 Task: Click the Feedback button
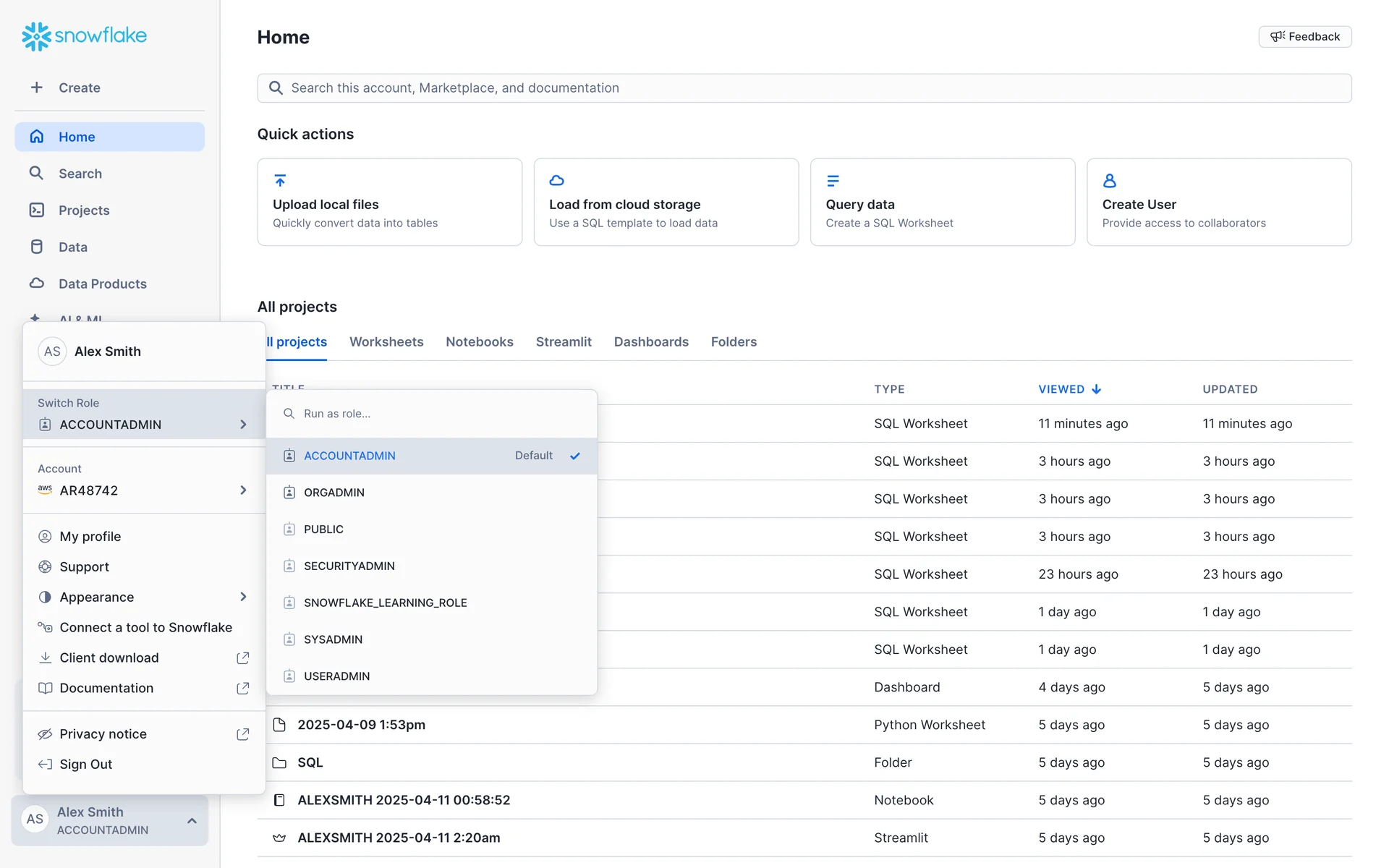click(1304, 37)
